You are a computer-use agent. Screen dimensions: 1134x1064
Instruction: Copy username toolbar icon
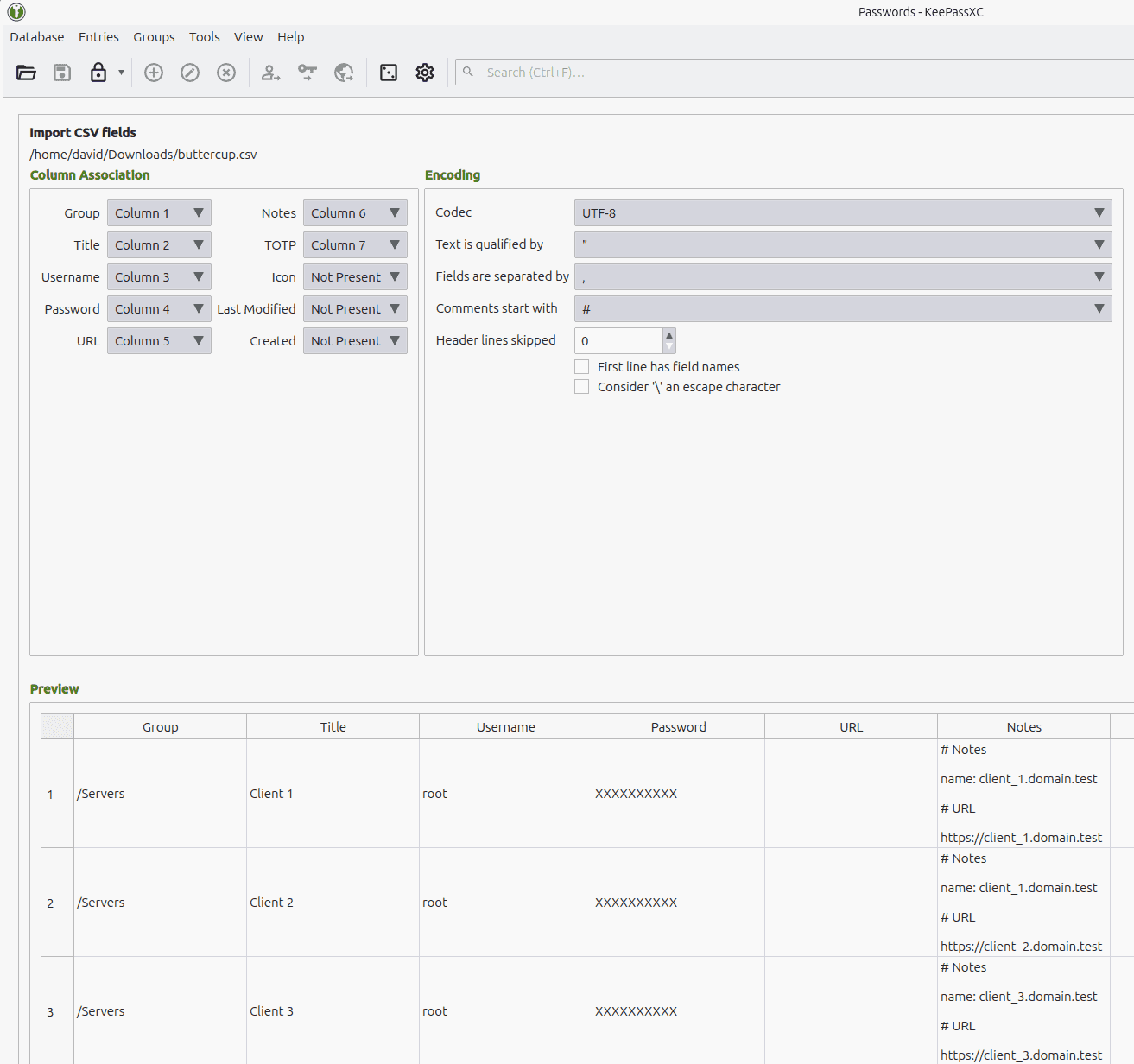pos(271,73)
